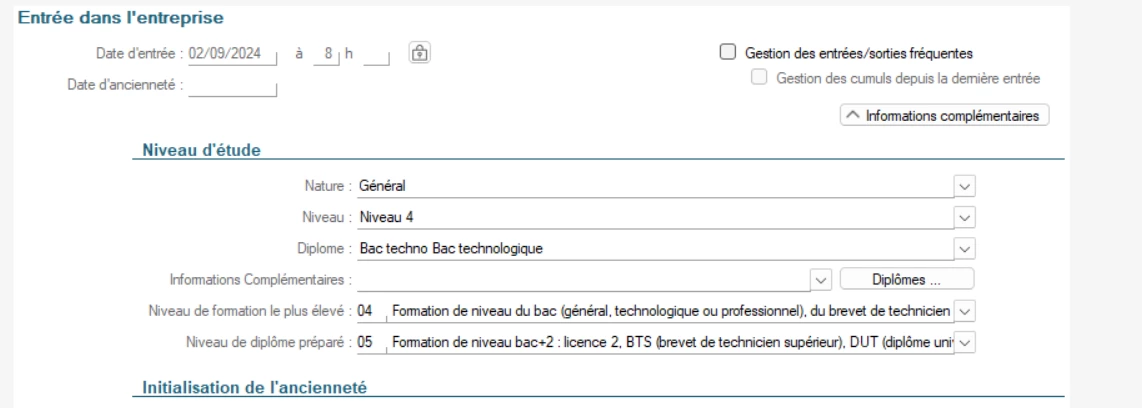Click the Diplome field with Bac technologique
Viewport: 1142px width, 408px height.
coord(650,248)
